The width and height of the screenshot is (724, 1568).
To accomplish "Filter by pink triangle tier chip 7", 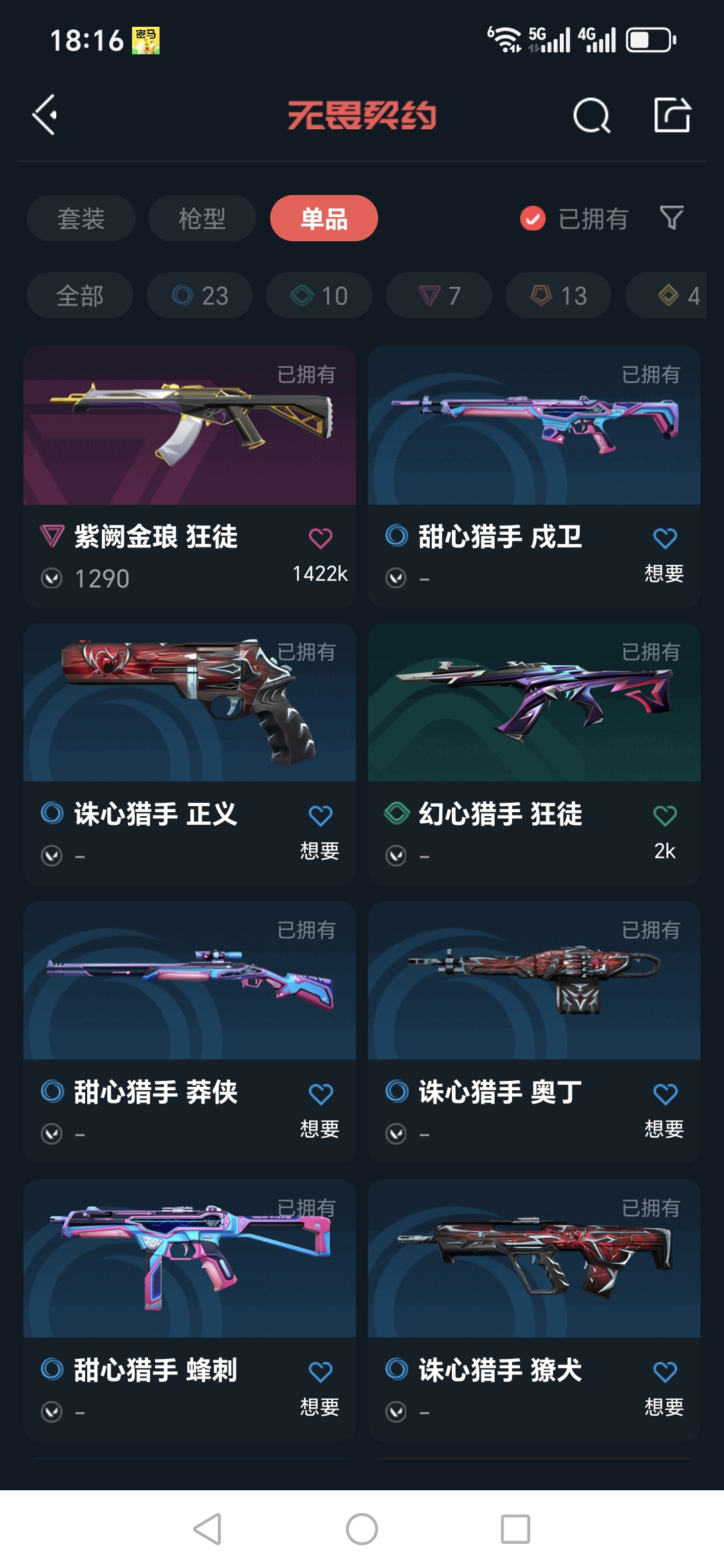I will (x=439, y=296).
